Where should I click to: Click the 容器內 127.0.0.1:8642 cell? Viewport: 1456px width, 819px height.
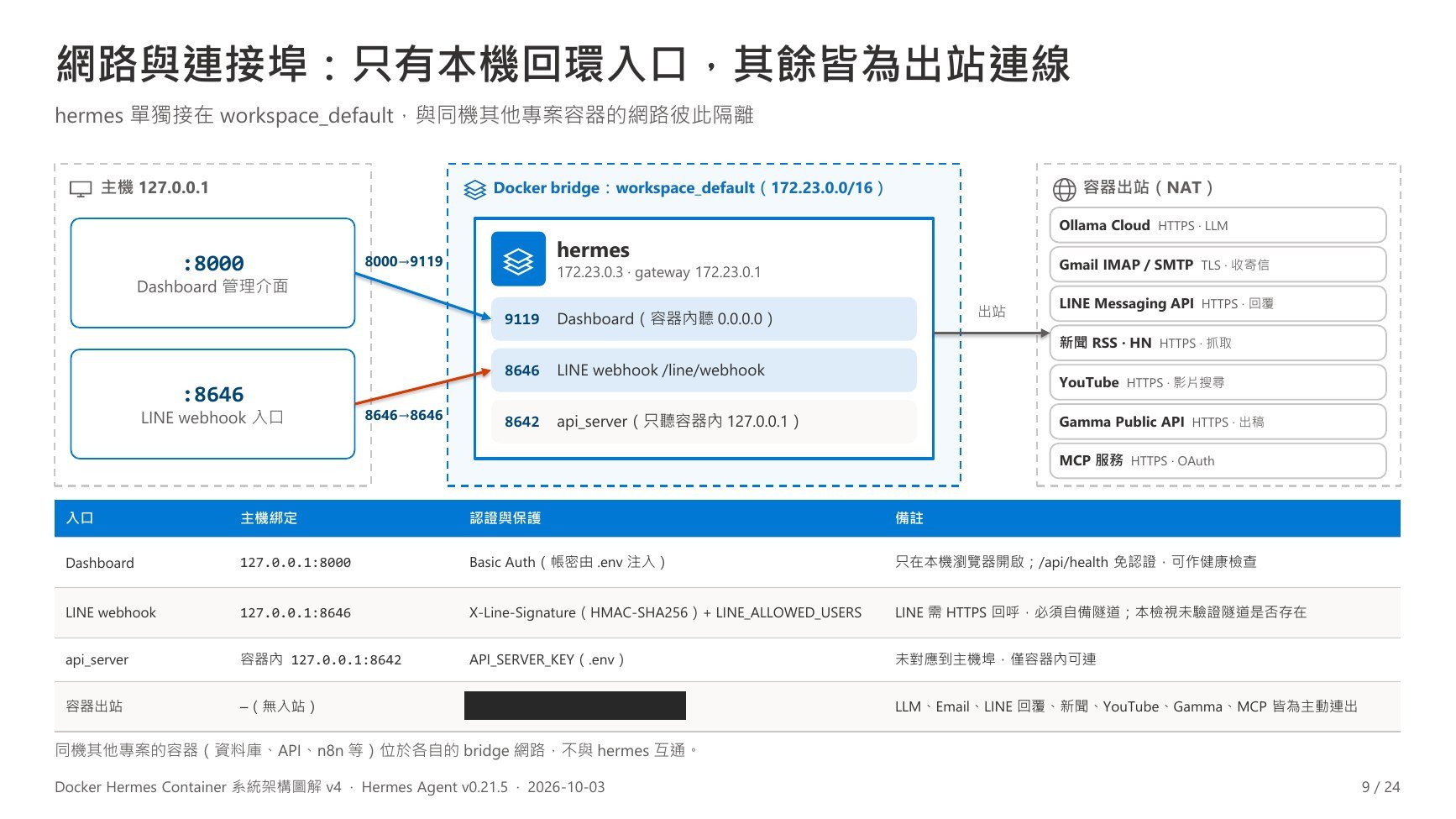coord(321,659)
